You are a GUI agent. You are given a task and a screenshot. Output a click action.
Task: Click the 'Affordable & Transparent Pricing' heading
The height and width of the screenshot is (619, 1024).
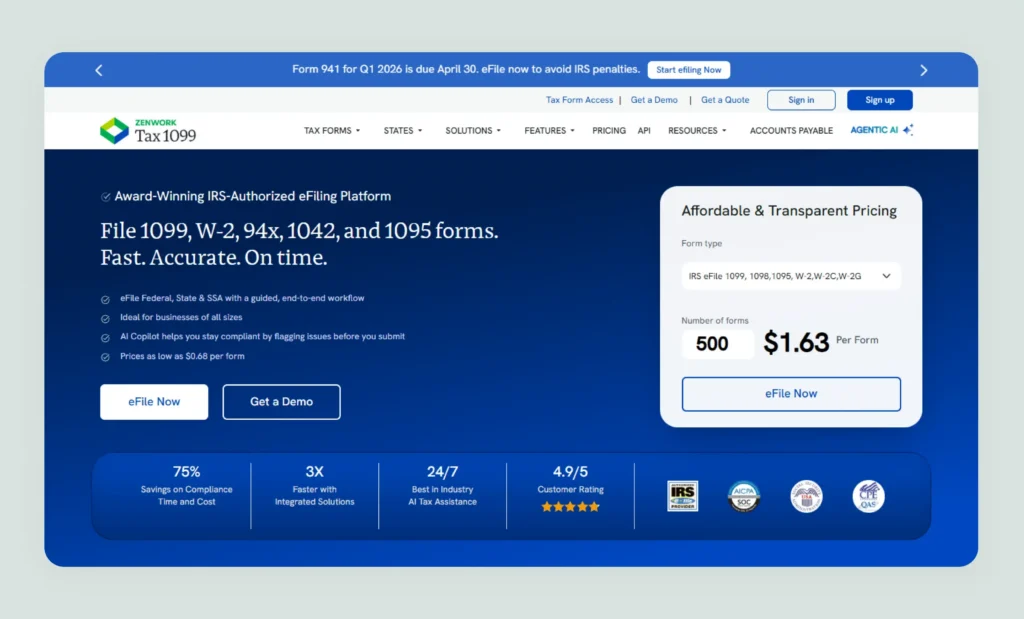point(789,211)
